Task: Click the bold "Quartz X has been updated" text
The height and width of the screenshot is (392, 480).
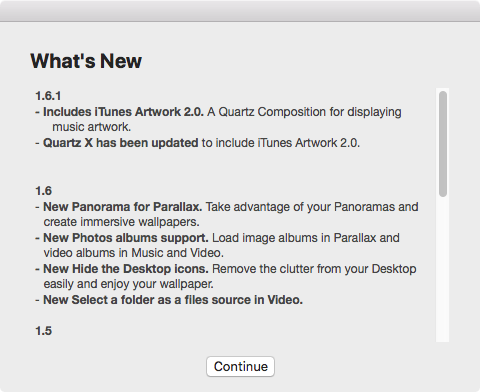Action: click(121, 143)
